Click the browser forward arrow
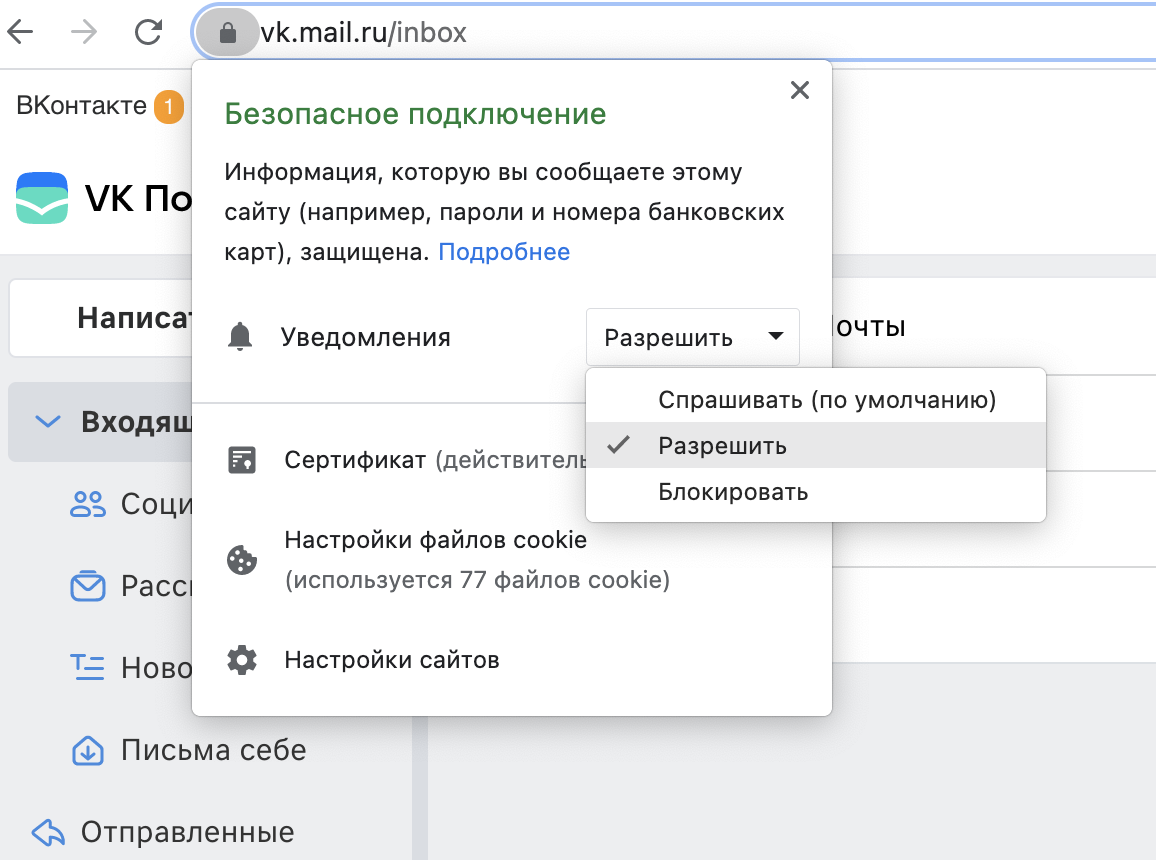1156x860 pixels. 84,32
